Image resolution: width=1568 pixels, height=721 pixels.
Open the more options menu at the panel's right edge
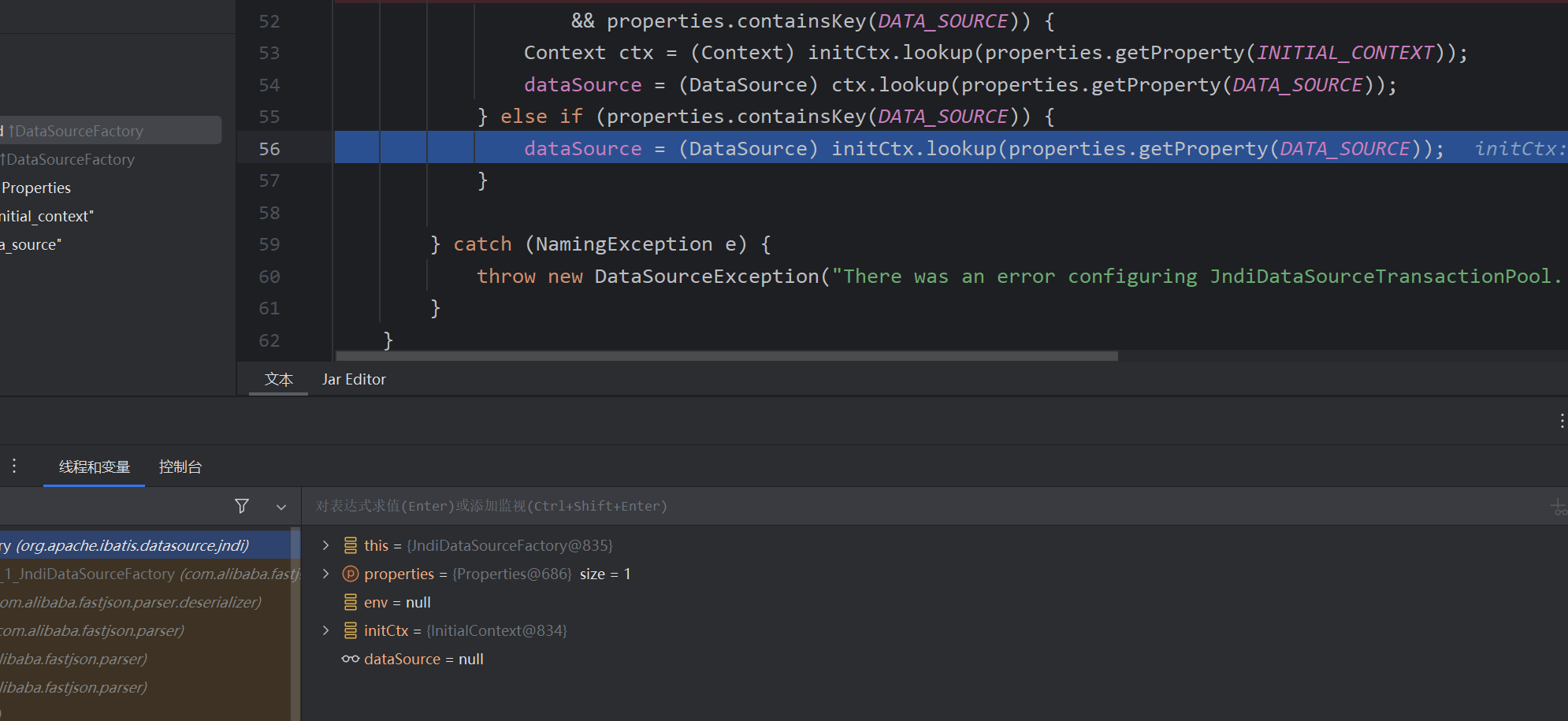point(1561,421)
